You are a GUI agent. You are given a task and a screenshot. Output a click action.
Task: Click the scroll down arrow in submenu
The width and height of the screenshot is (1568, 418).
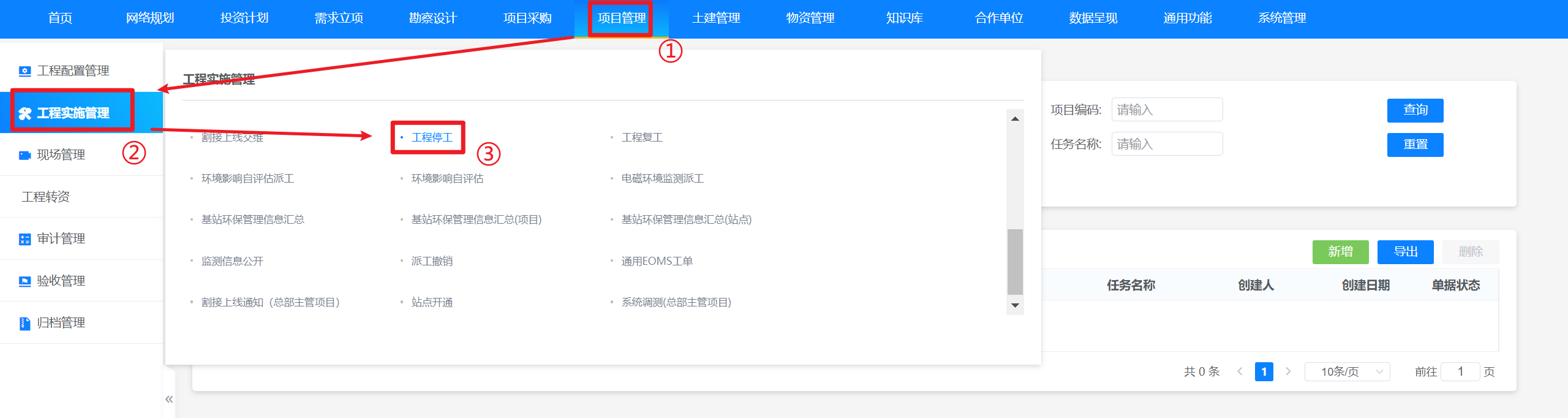coord(1015,305)
